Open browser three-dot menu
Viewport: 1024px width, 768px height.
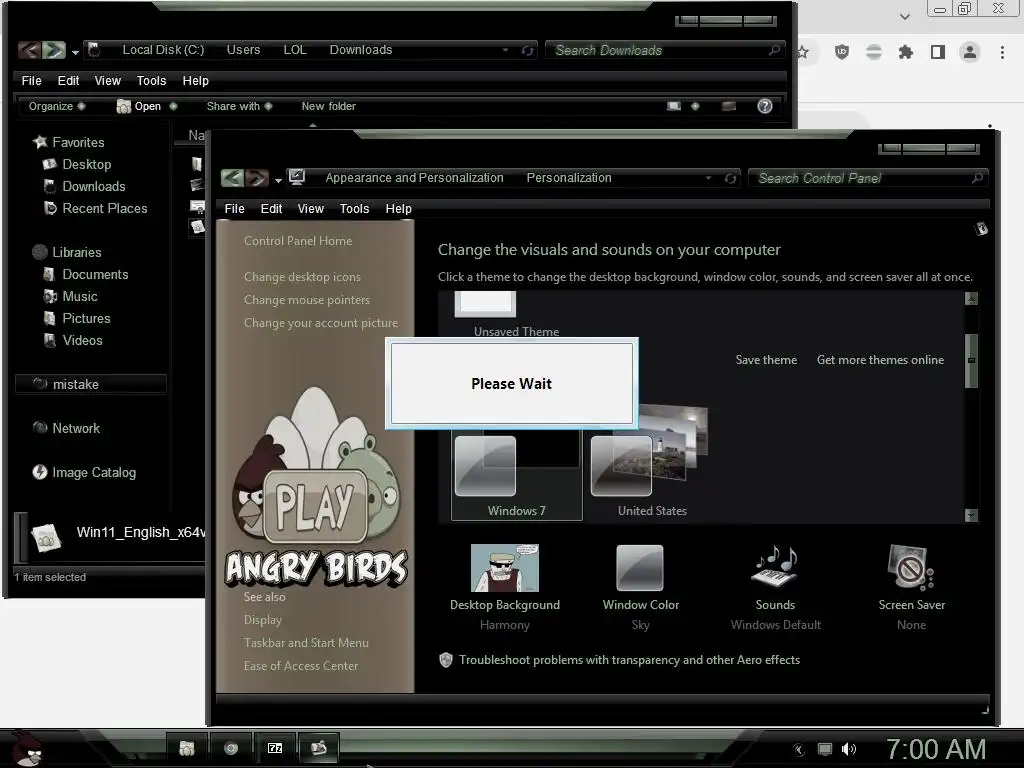coord(1002,52)
